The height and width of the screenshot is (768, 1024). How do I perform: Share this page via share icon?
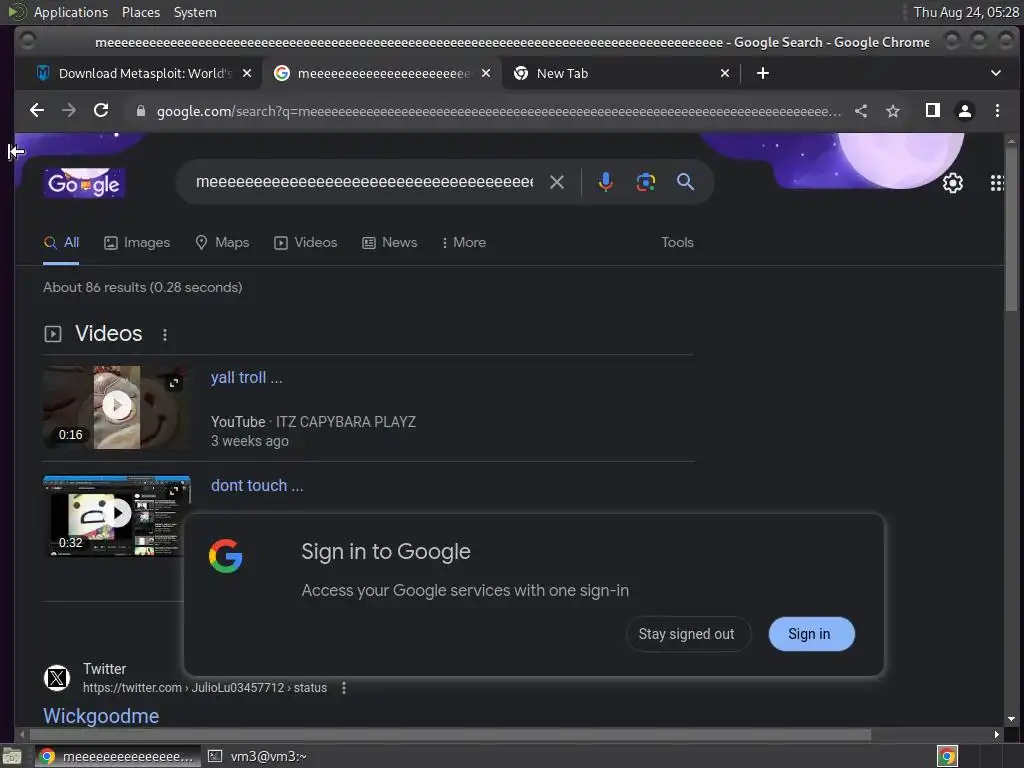[861, 111]
